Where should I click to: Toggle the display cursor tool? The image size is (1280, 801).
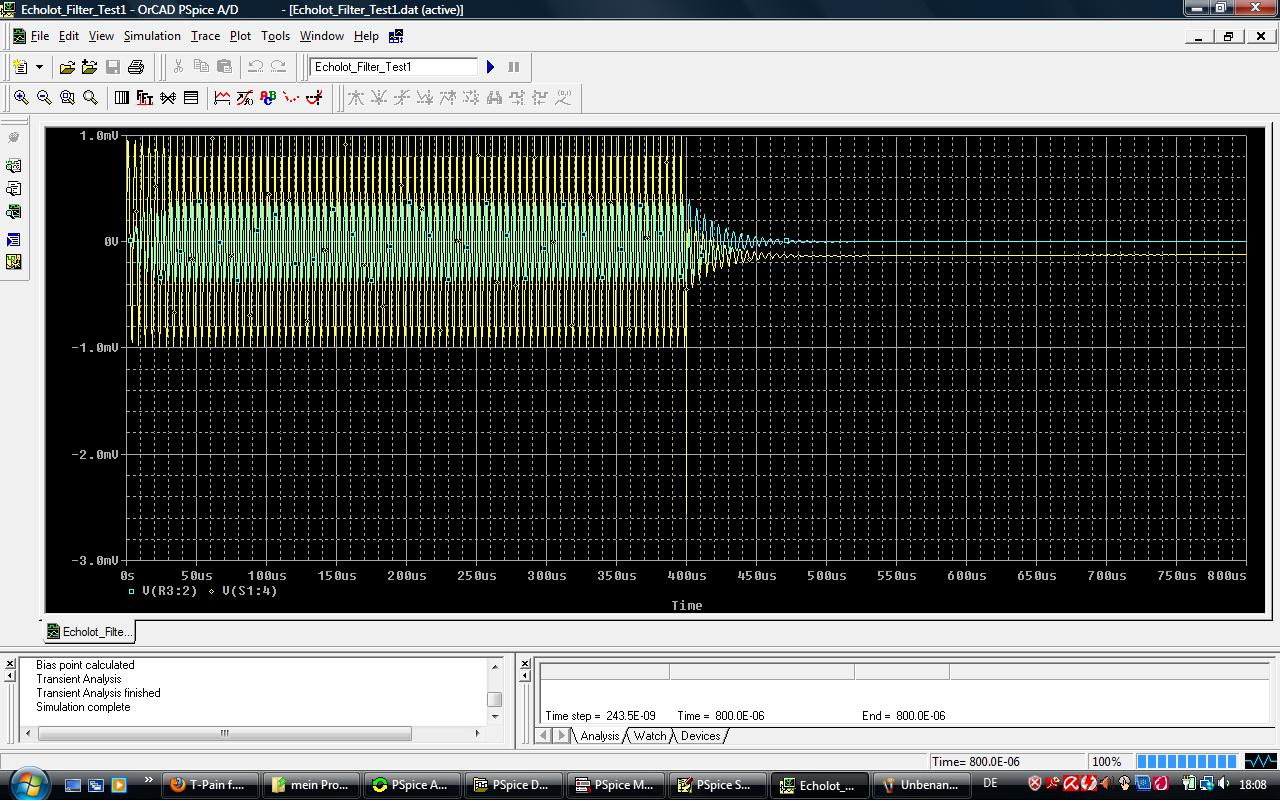click(314, 98)
